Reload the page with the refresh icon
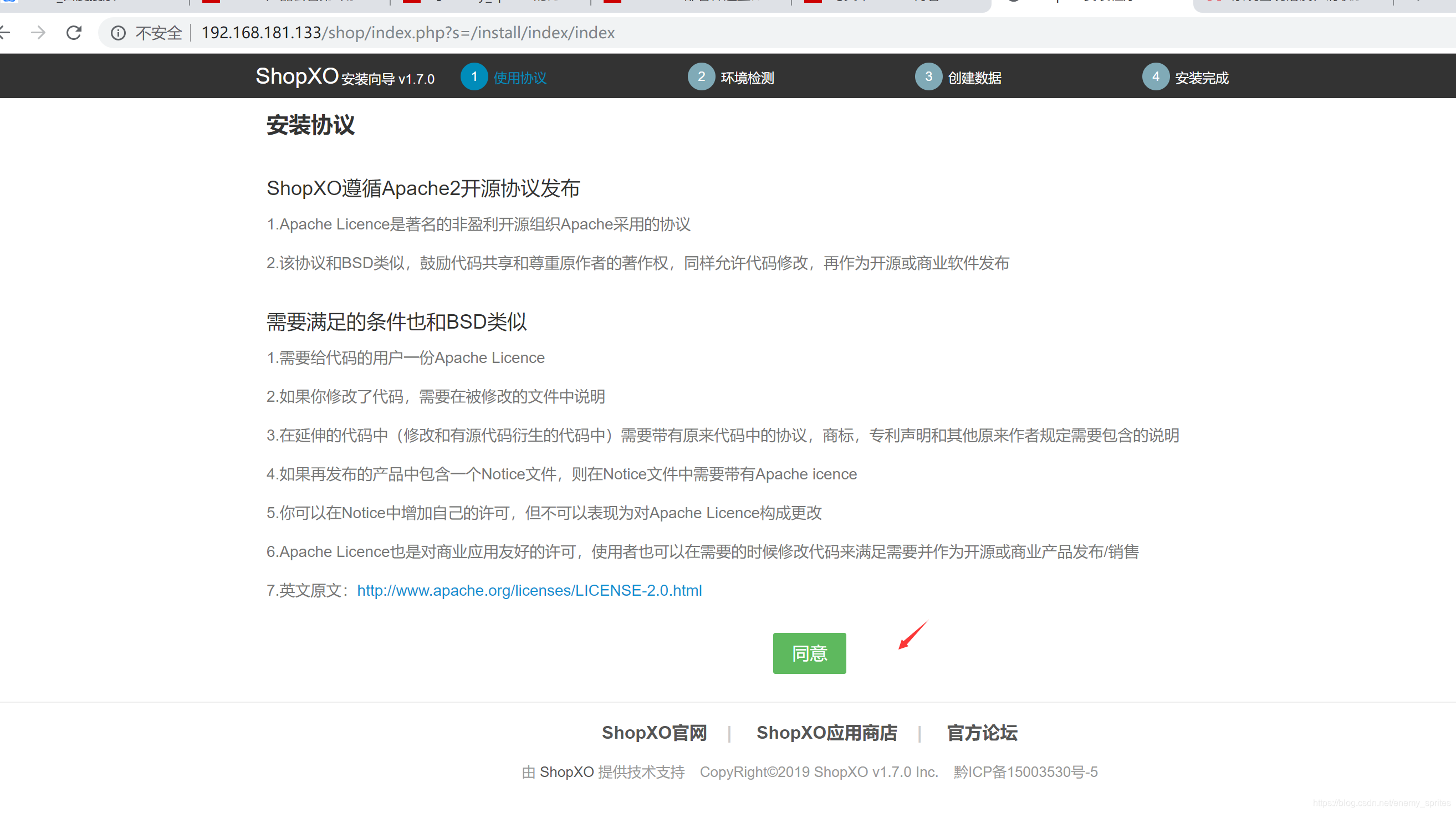 tap(74, 33)
